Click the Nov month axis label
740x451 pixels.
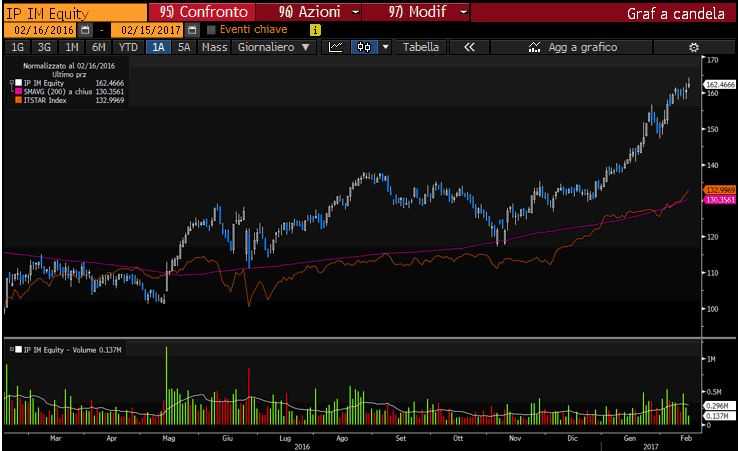[x=515, y=438]
